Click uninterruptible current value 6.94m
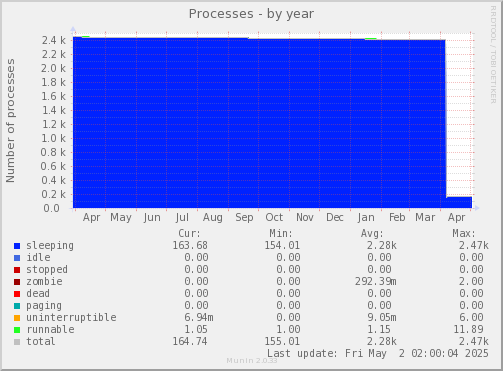Viewport: 503px width, 371px height. (199, 317)
